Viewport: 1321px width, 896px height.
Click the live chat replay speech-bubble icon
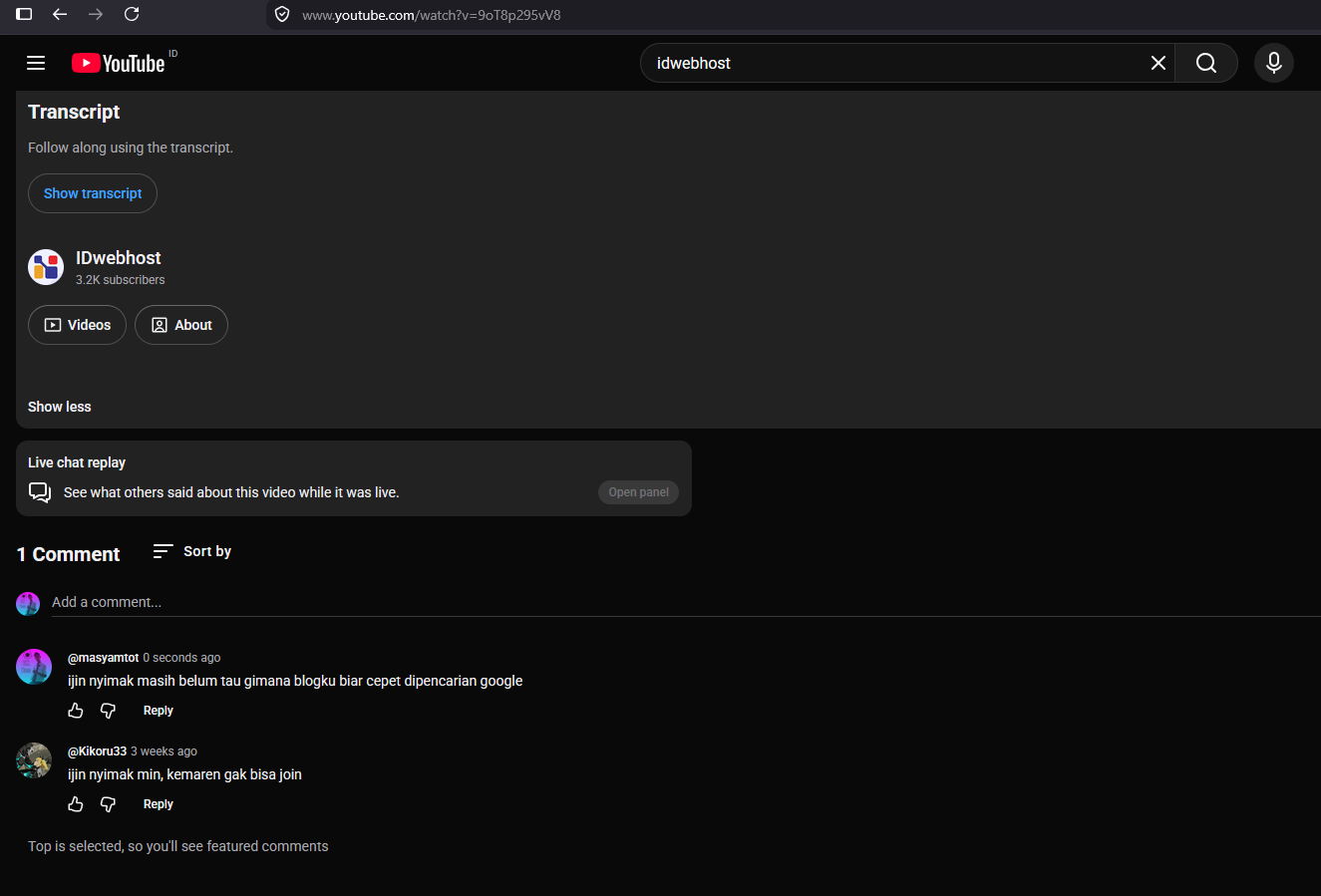pos(40,492)
